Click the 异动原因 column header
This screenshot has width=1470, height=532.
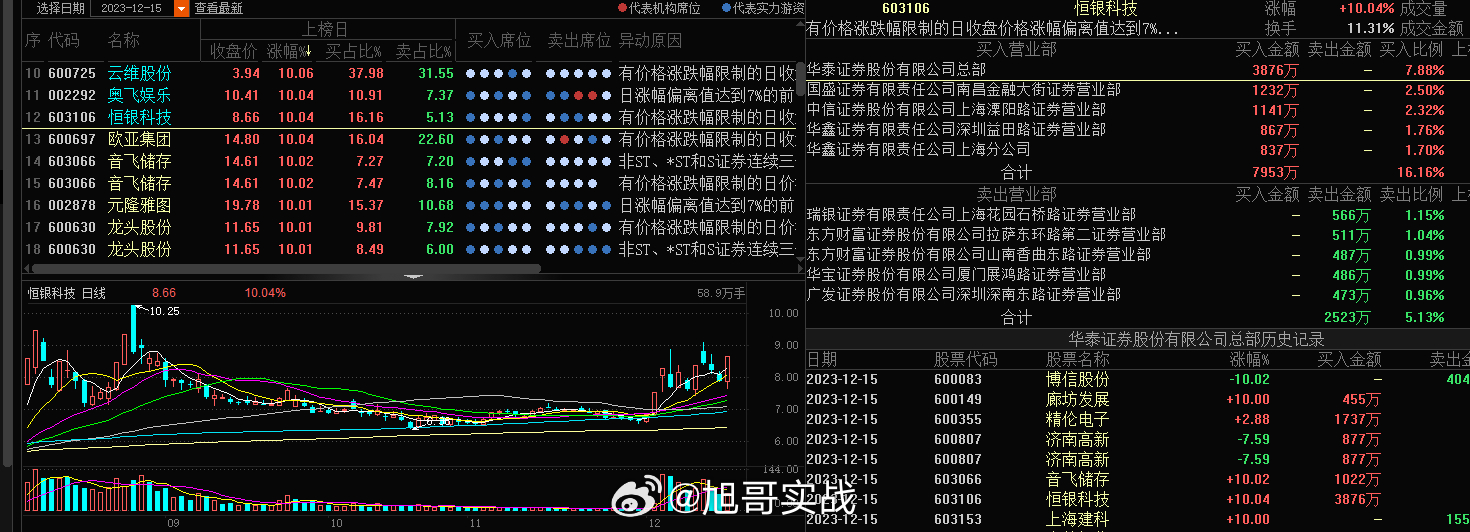pos(650,40)
